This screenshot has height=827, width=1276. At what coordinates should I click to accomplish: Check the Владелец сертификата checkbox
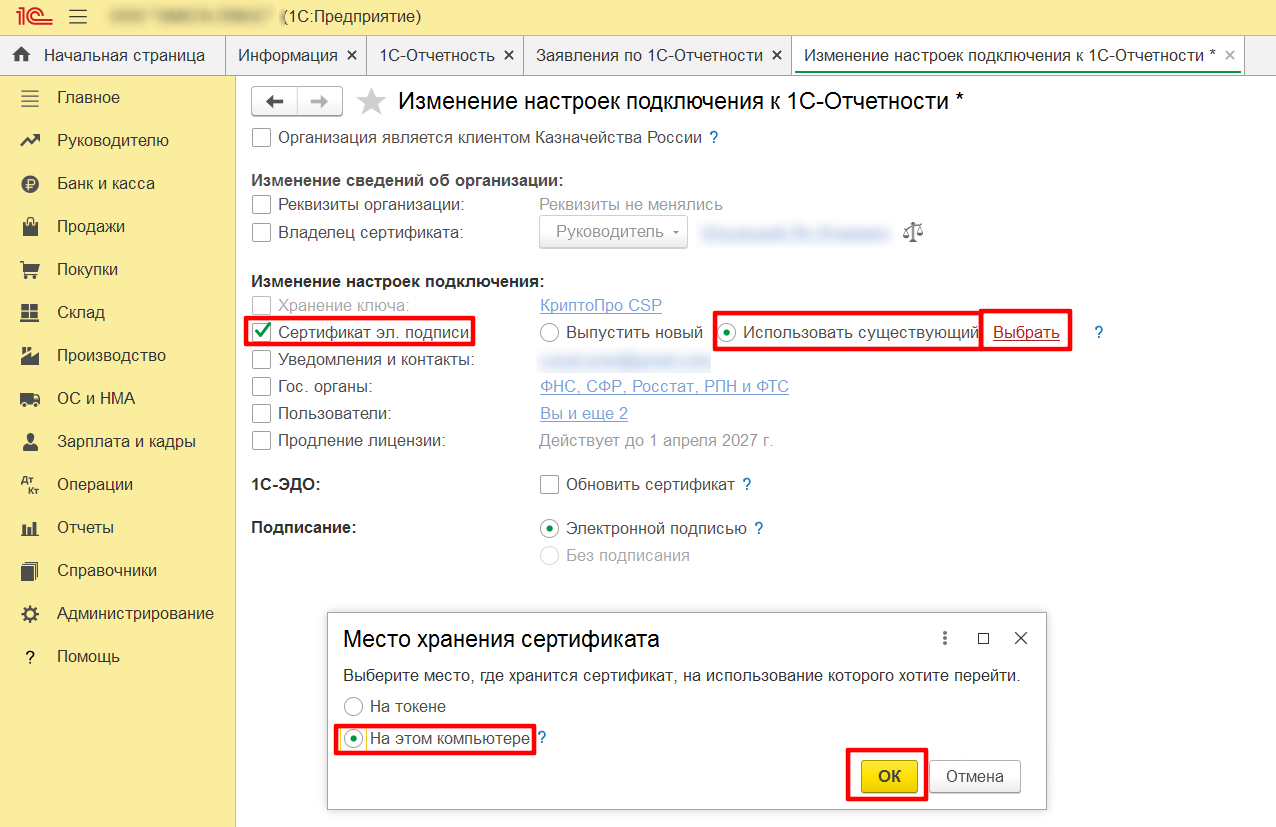[x=261, y=232]
